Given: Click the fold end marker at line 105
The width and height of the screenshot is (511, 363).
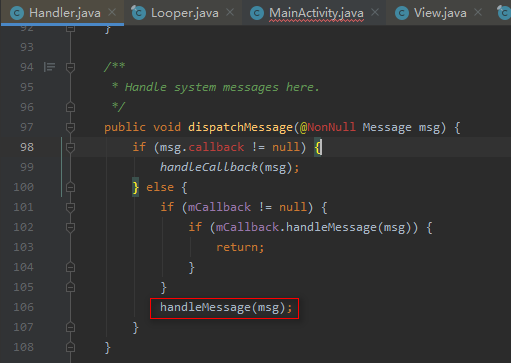Looking at the screenshot, I should pos(70,287).
